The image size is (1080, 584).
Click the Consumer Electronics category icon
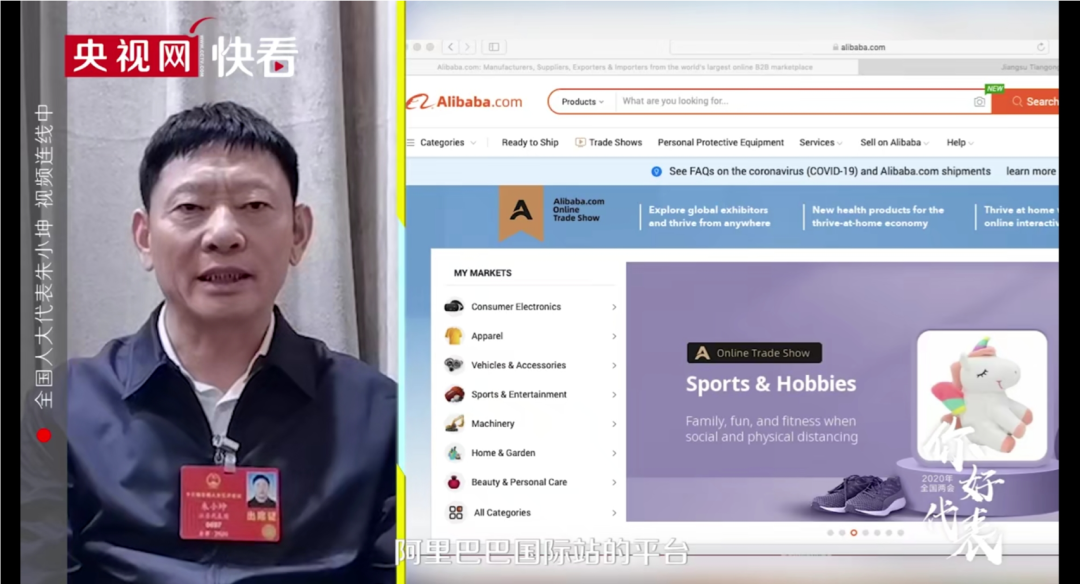click(454, 306)
